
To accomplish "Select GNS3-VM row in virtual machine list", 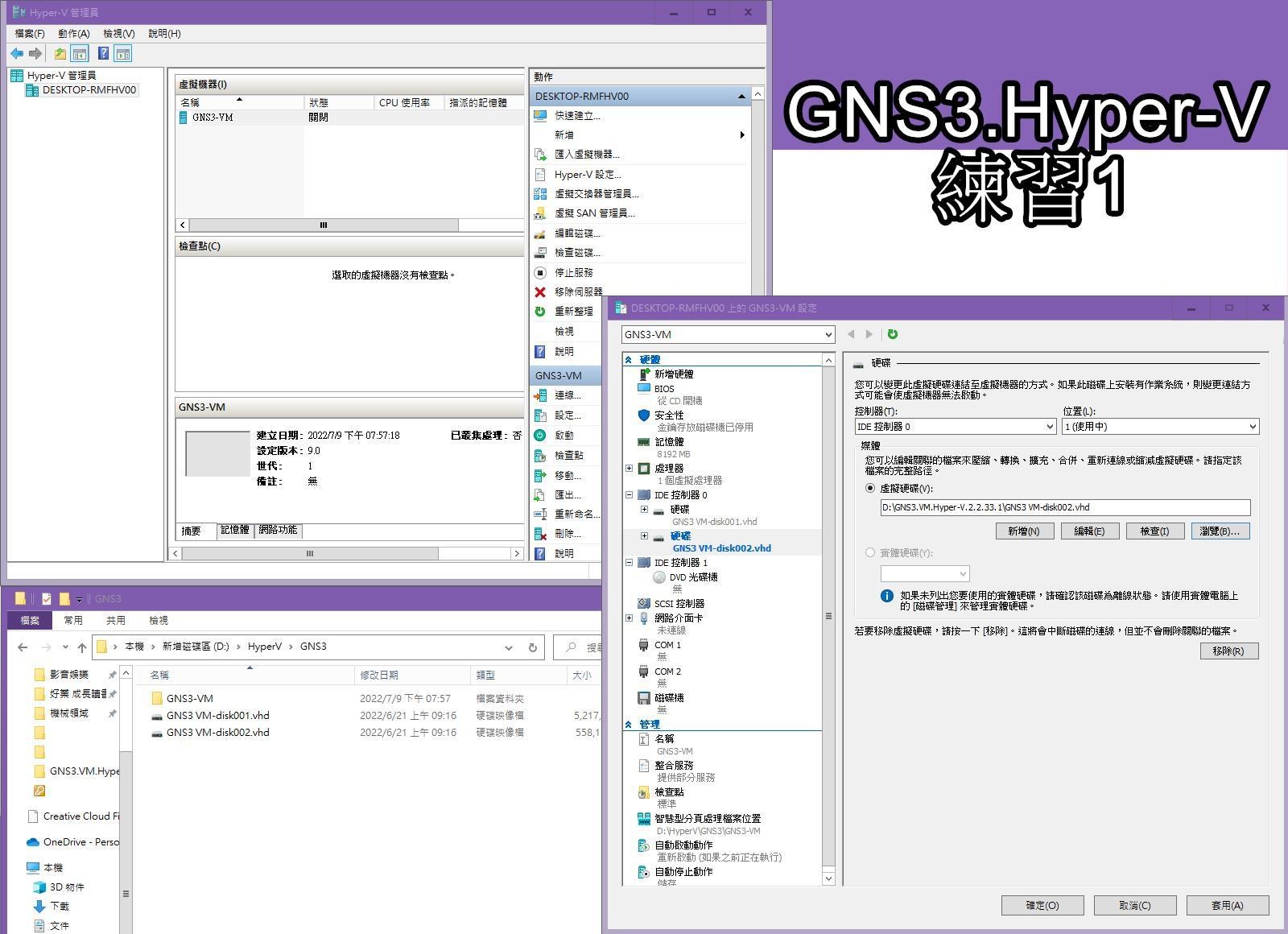I will pos(349,118).
